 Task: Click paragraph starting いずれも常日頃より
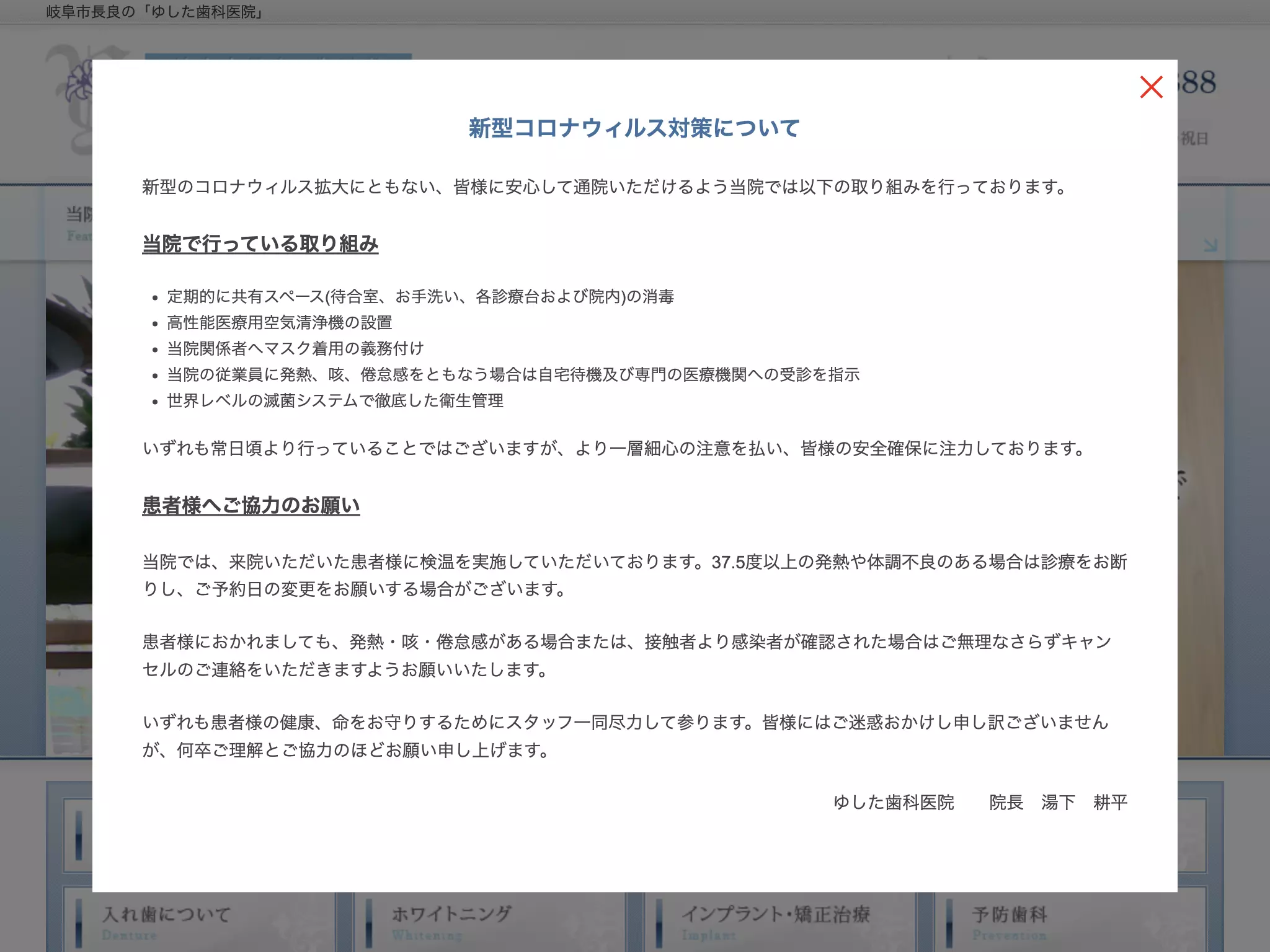(x=614, y=448)
